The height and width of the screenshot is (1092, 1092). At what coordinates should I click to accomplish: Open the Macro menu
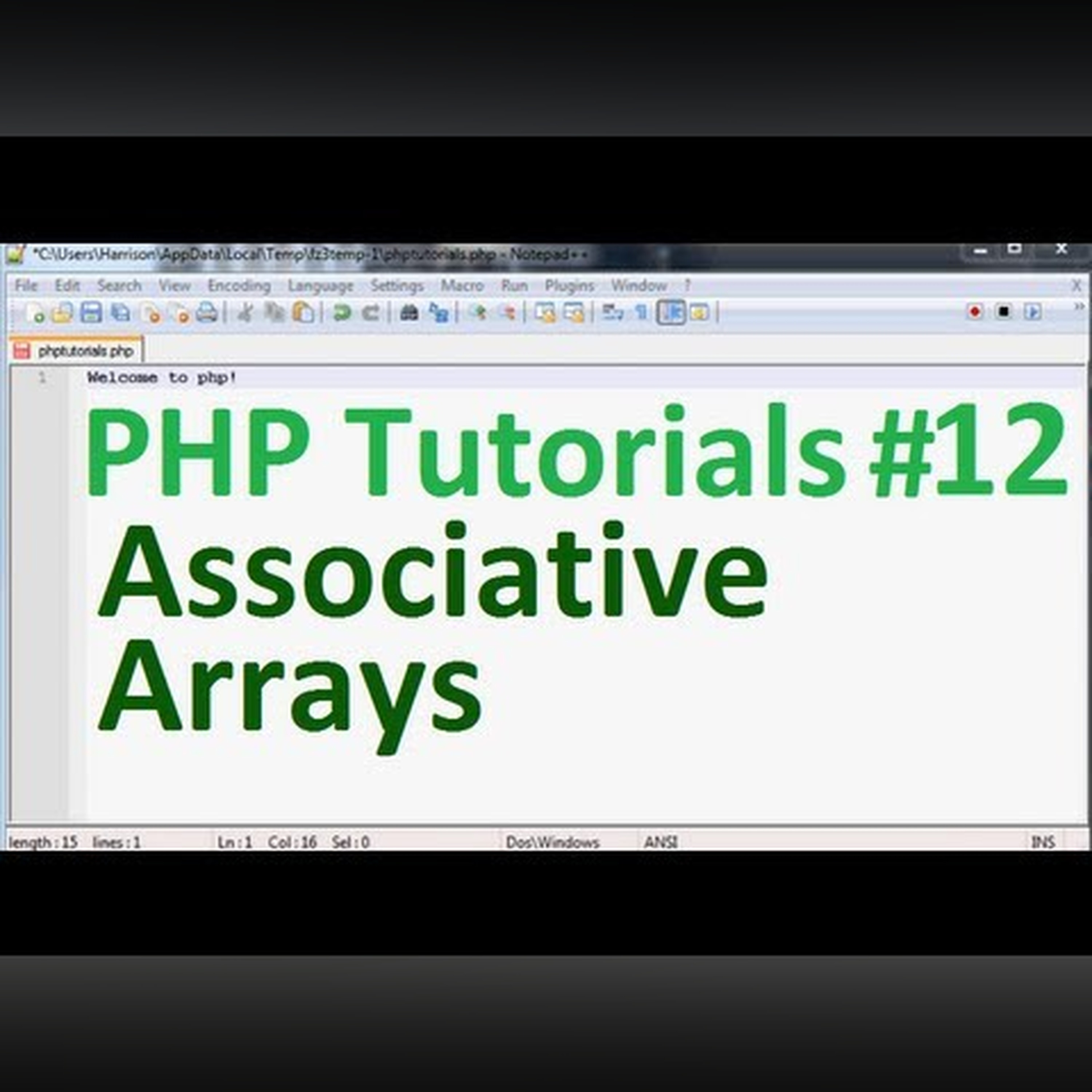pos(462,285)
